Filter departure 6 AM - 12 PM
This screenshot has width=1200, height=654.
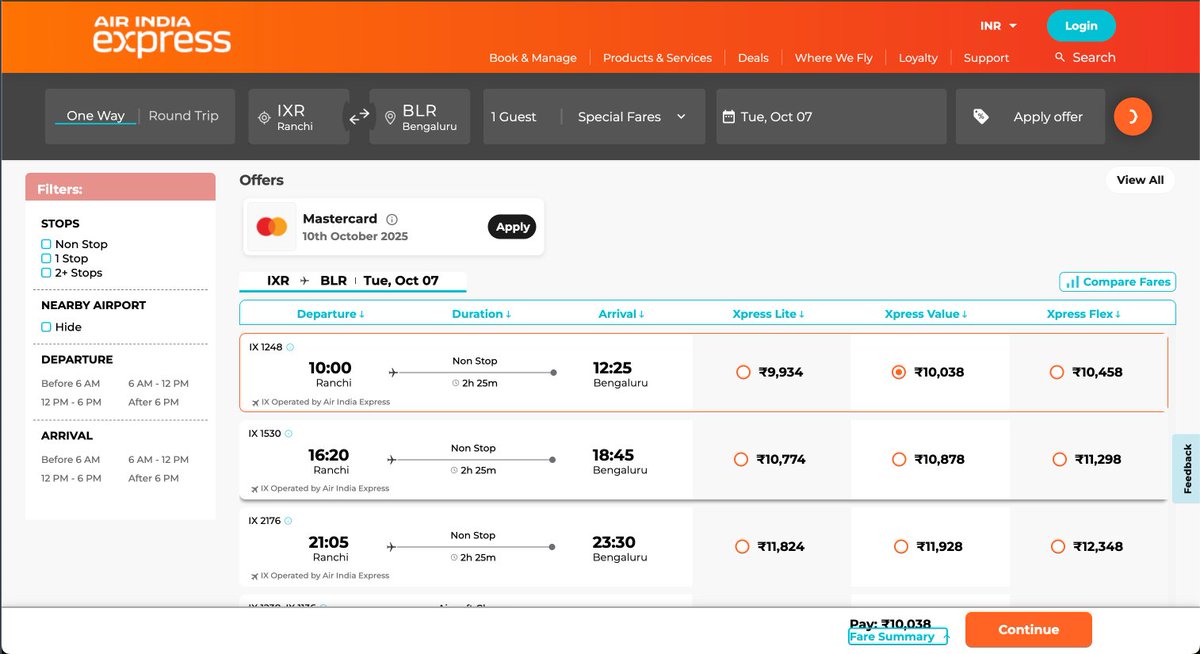point(158,384)
